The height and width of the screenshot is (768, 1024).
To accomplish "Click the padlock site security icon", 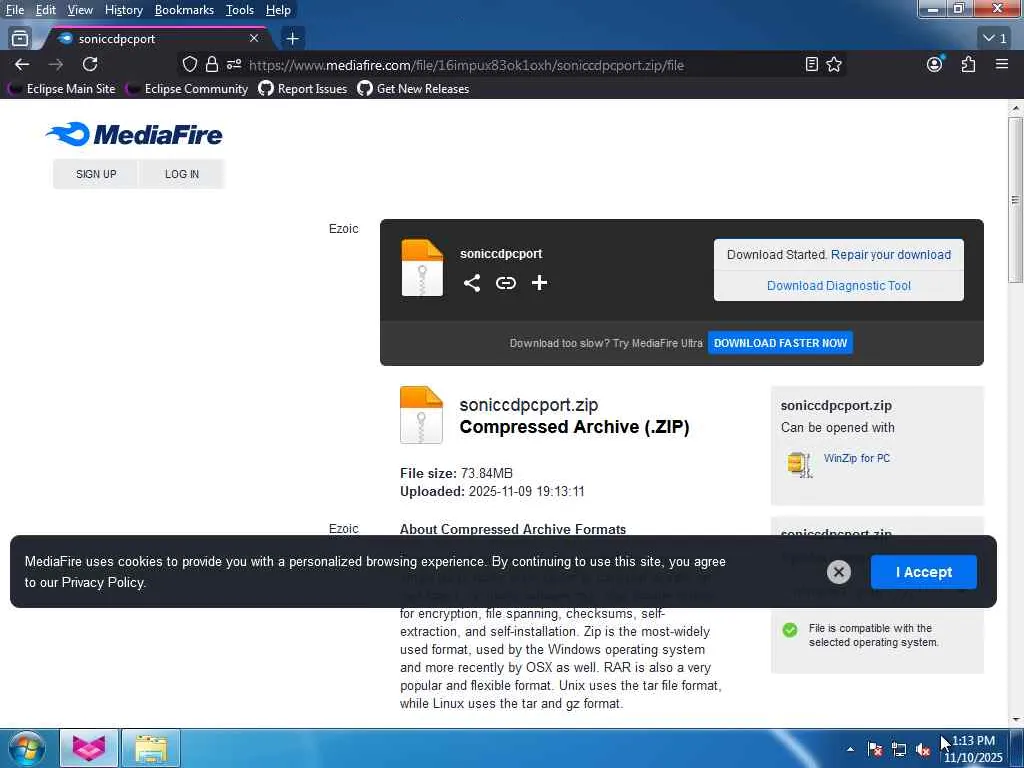I will [x=212, y=64].
